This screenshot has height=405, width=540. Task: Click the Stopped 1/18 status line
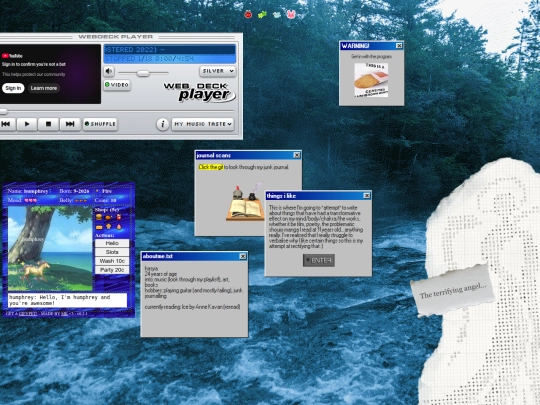click(x=170, y=59)
